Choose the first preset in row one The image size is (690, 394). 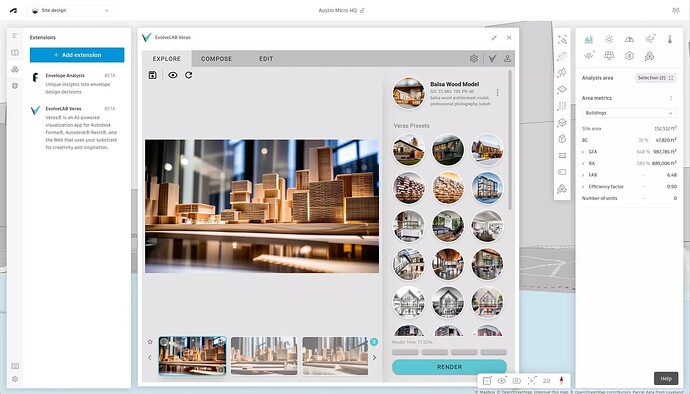point(409,150)
